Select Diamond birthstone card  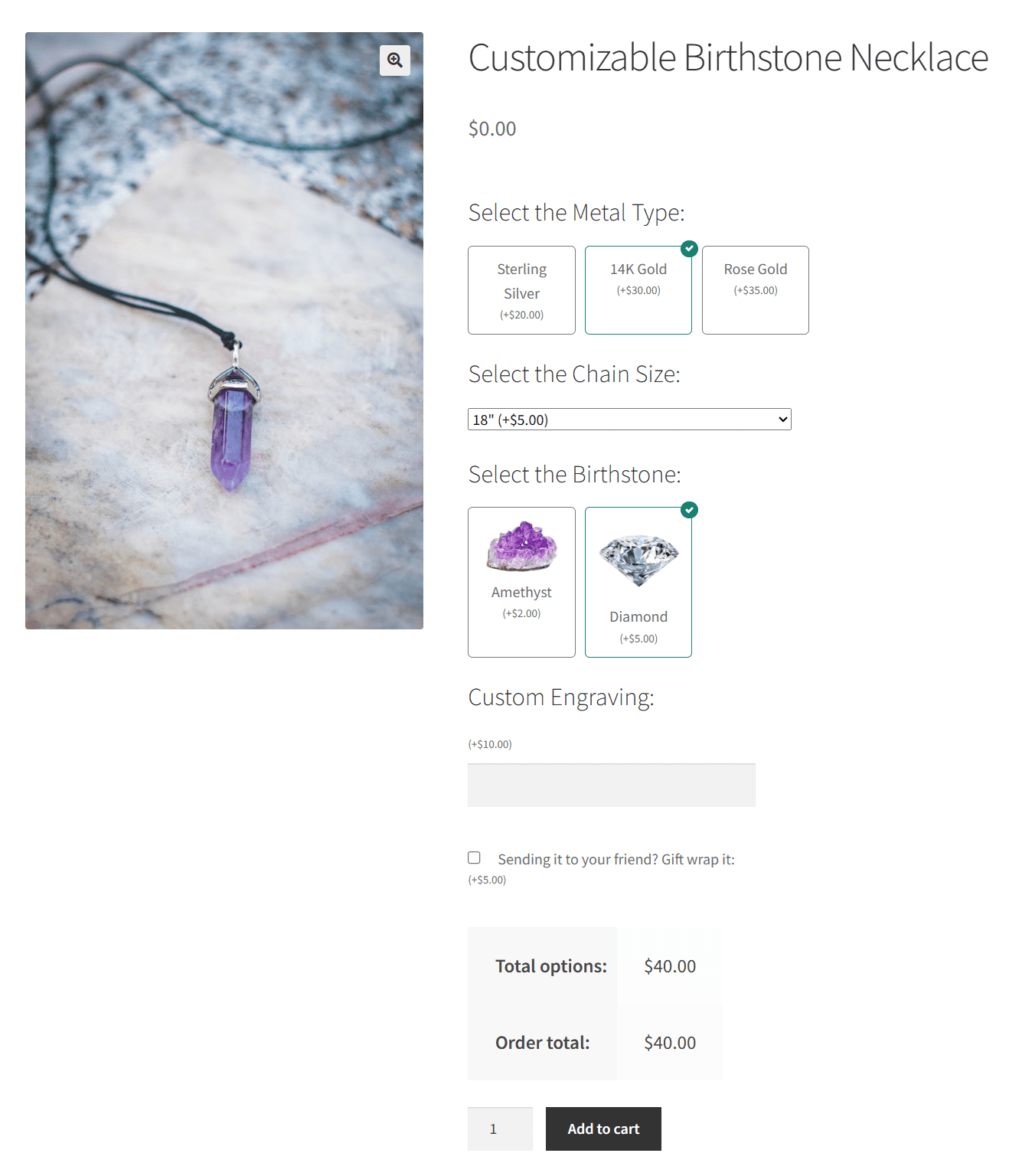tap(638, 582)
